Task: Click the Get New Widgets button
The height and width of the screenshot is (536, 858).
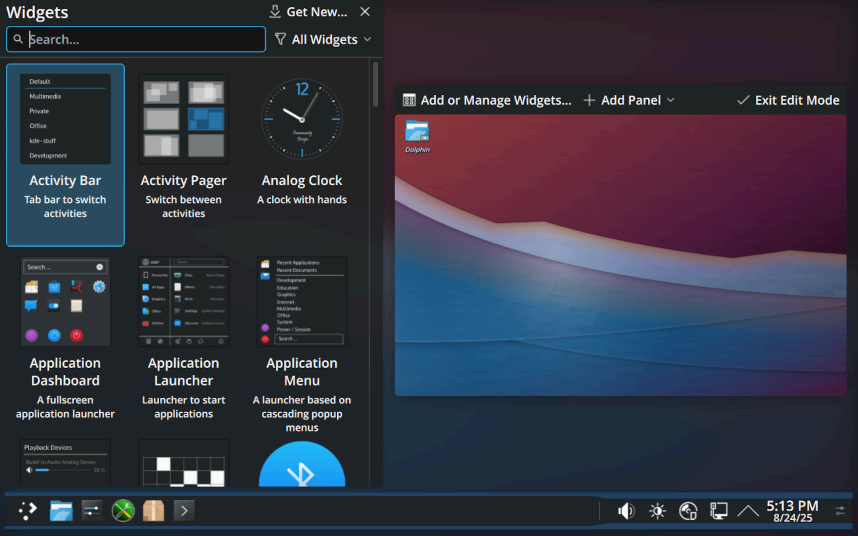Action: (308, 12)
